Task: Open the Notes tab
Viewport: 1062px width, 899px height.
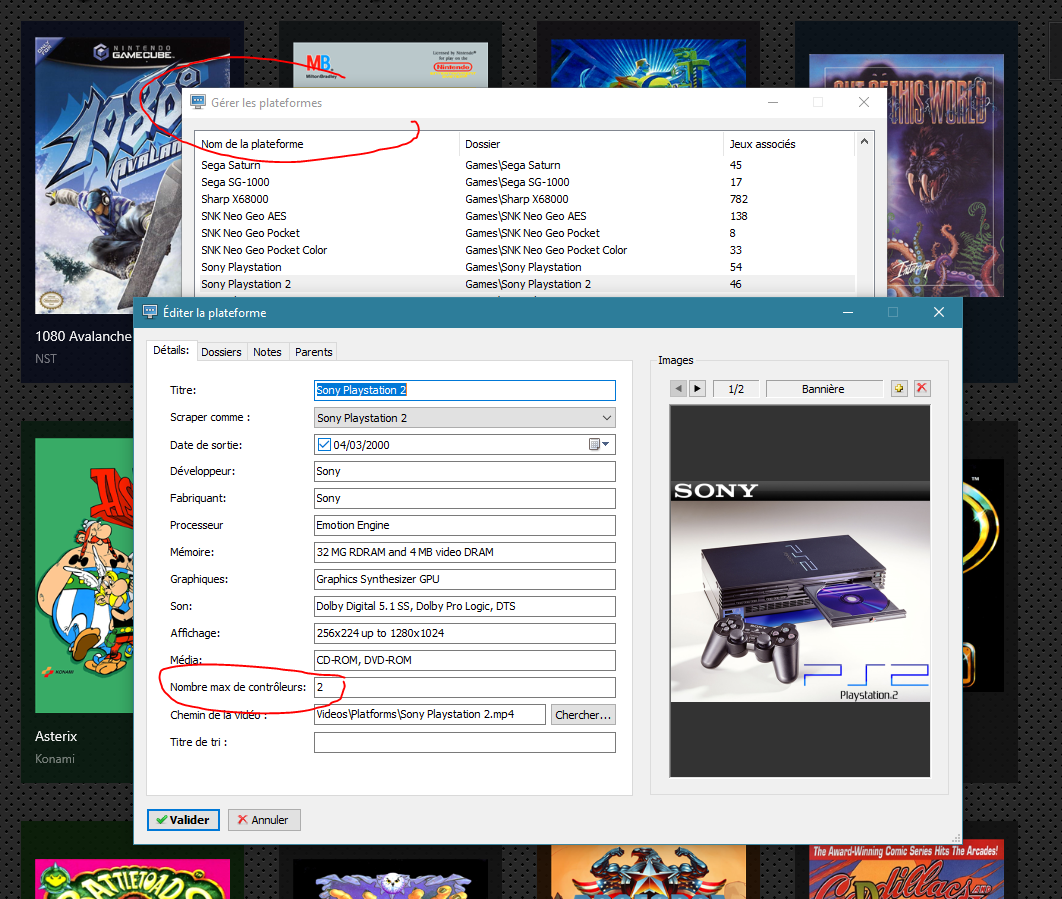Action: click(x=268, y=352)
